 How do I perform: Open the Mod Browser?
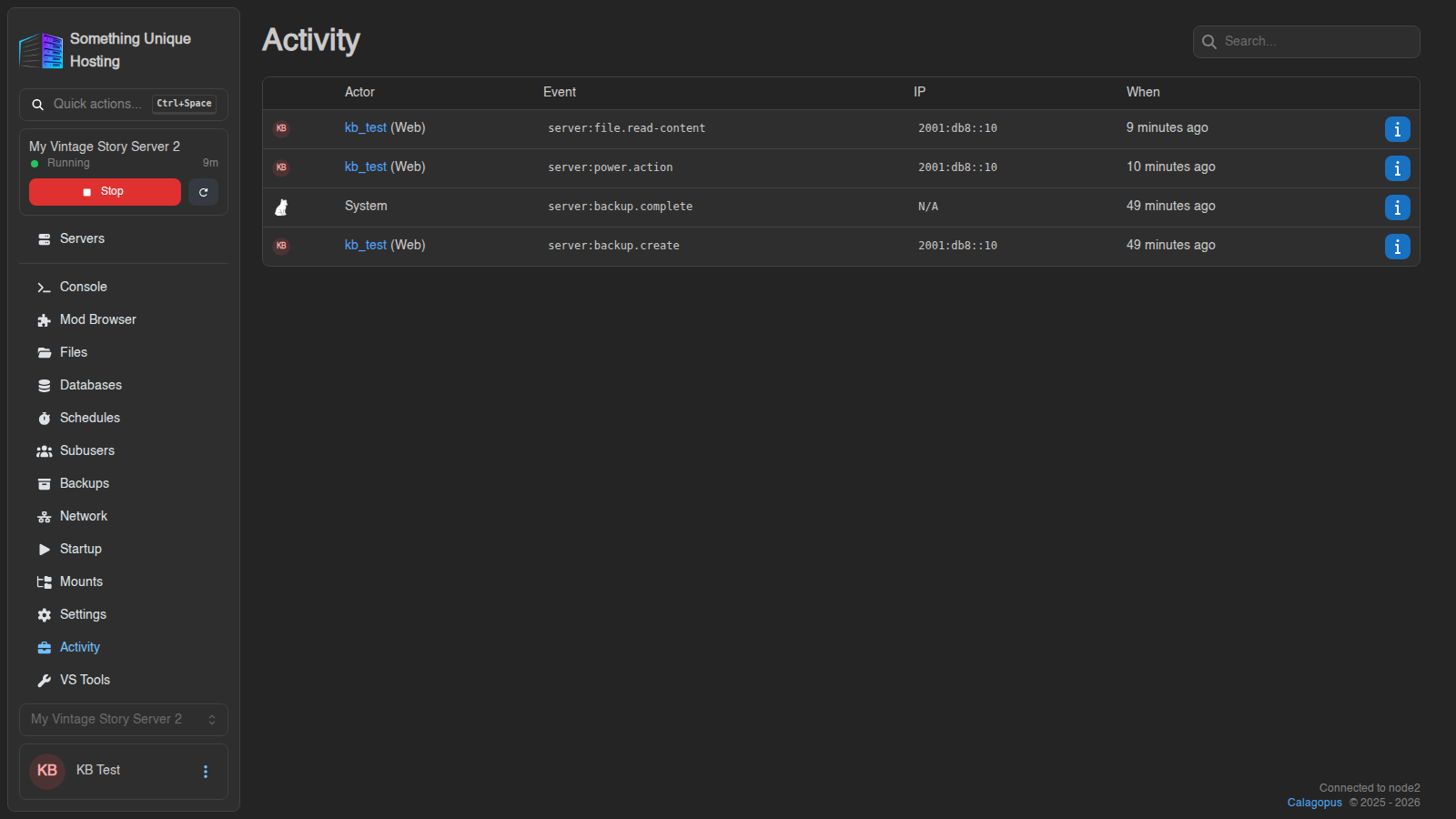tap(124, 320)
